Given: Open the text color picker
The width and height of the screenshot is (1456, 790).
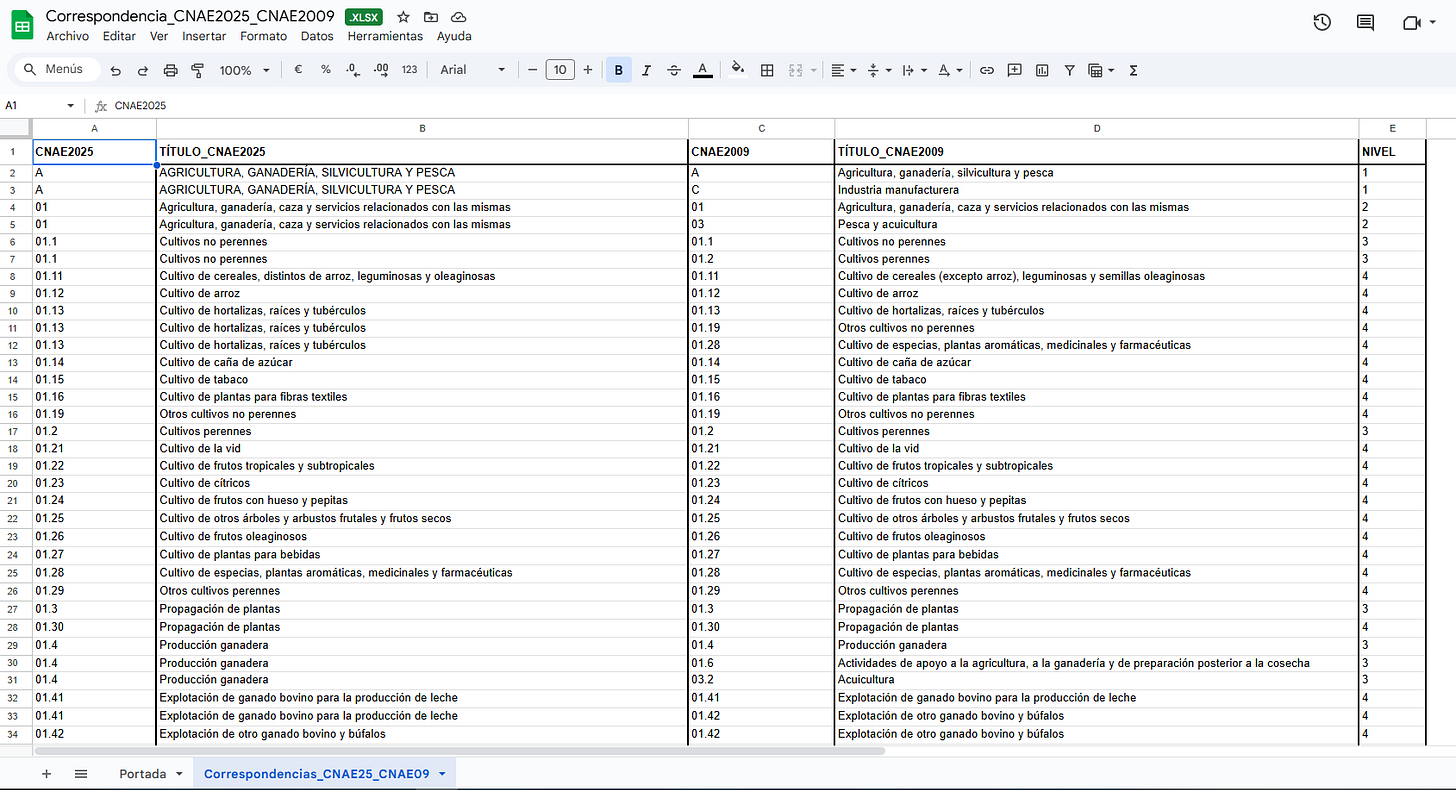Looking at the screenshot, I should pyautogui.click(x=703, y=70).
